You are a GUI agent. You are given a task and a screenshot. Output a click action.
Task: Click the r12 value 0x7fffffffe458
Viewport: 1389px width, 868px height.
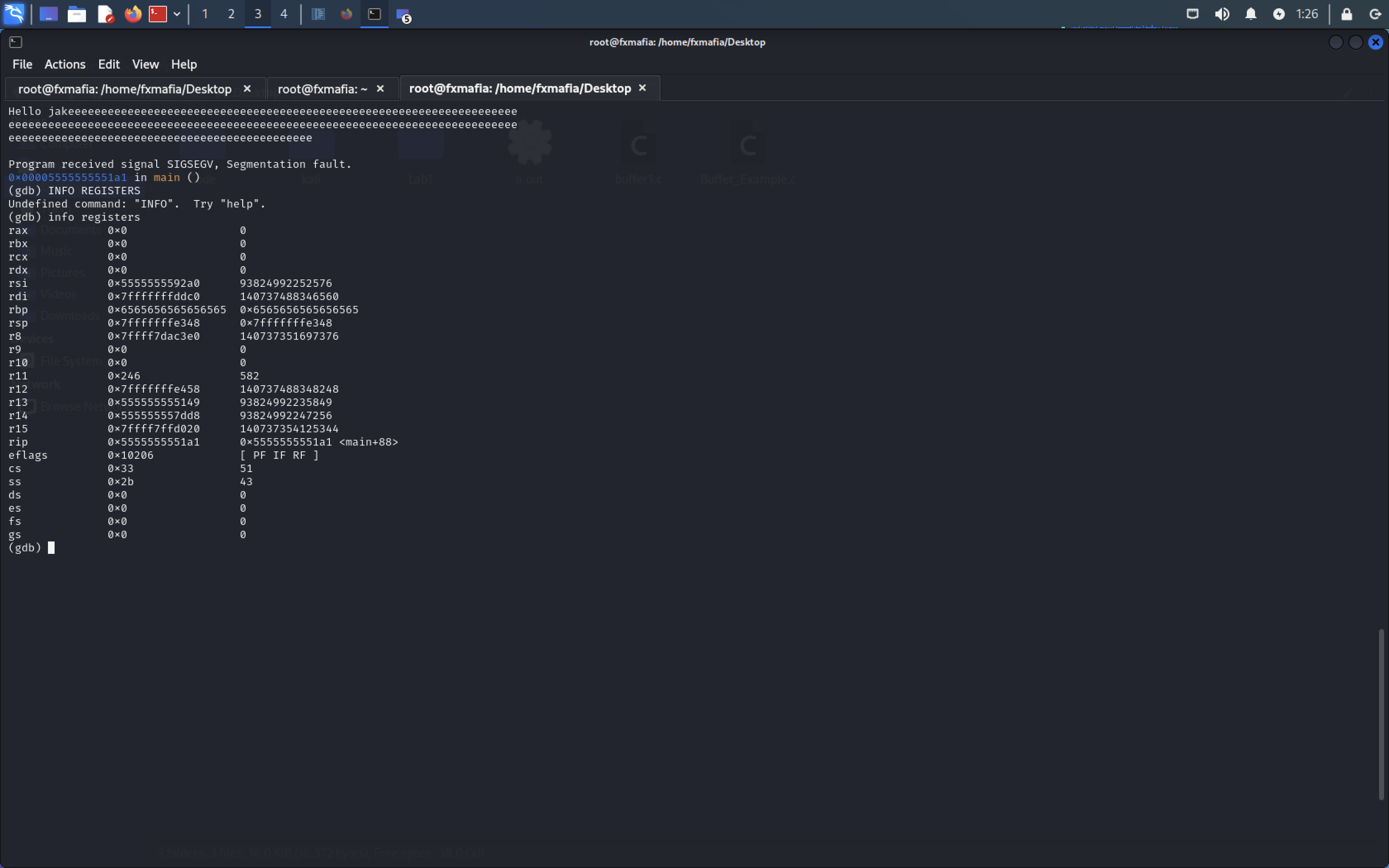tap(154, 389)
